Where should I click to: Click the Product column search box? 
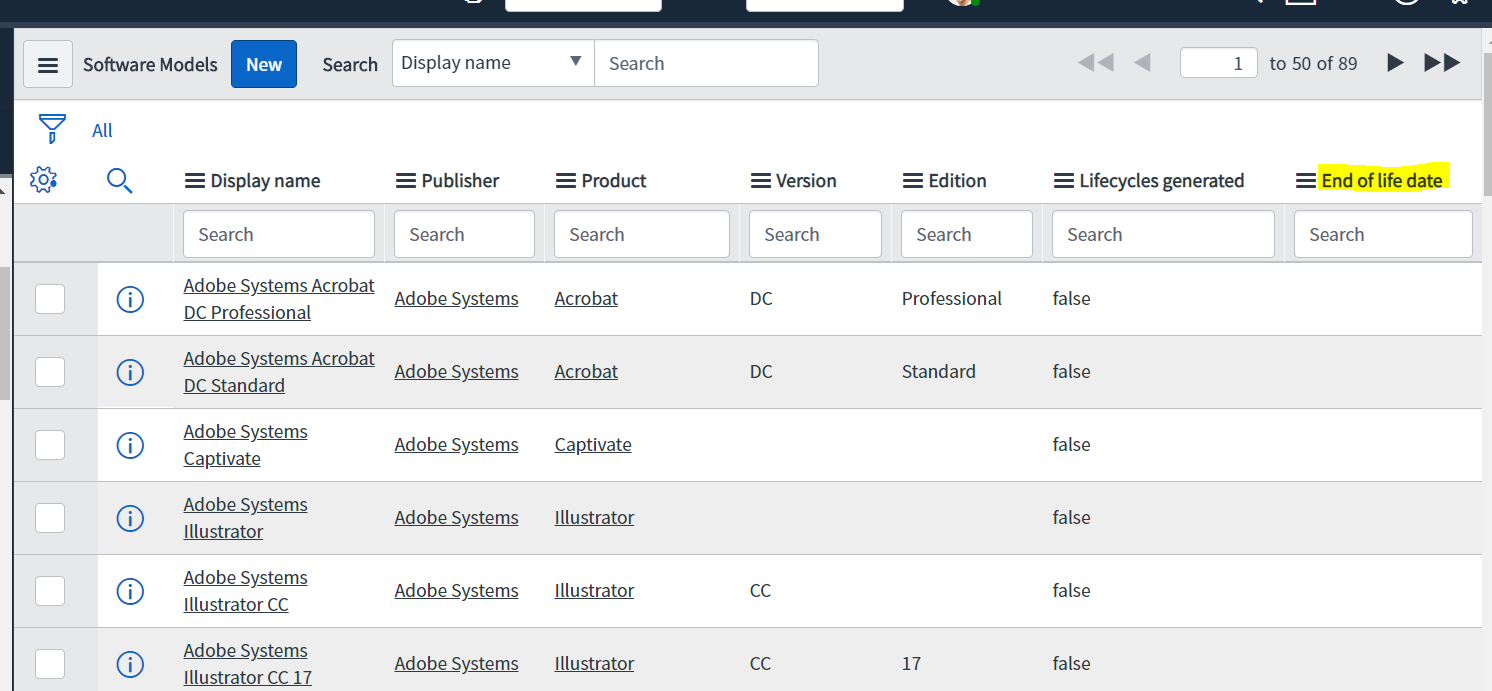click(642, 234)
